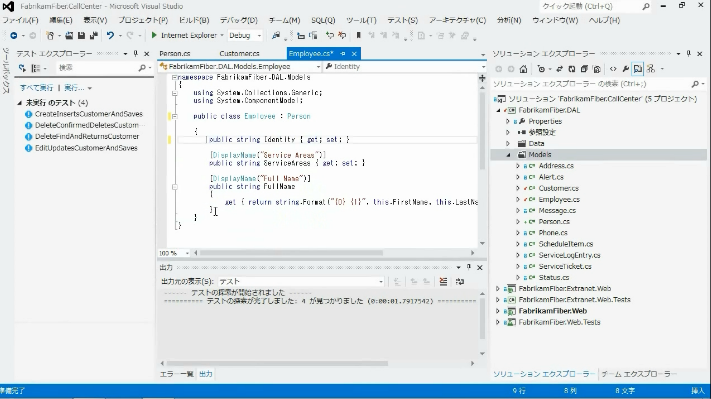Select the Employee.cs file in Solution Explorer

[559, 200]
